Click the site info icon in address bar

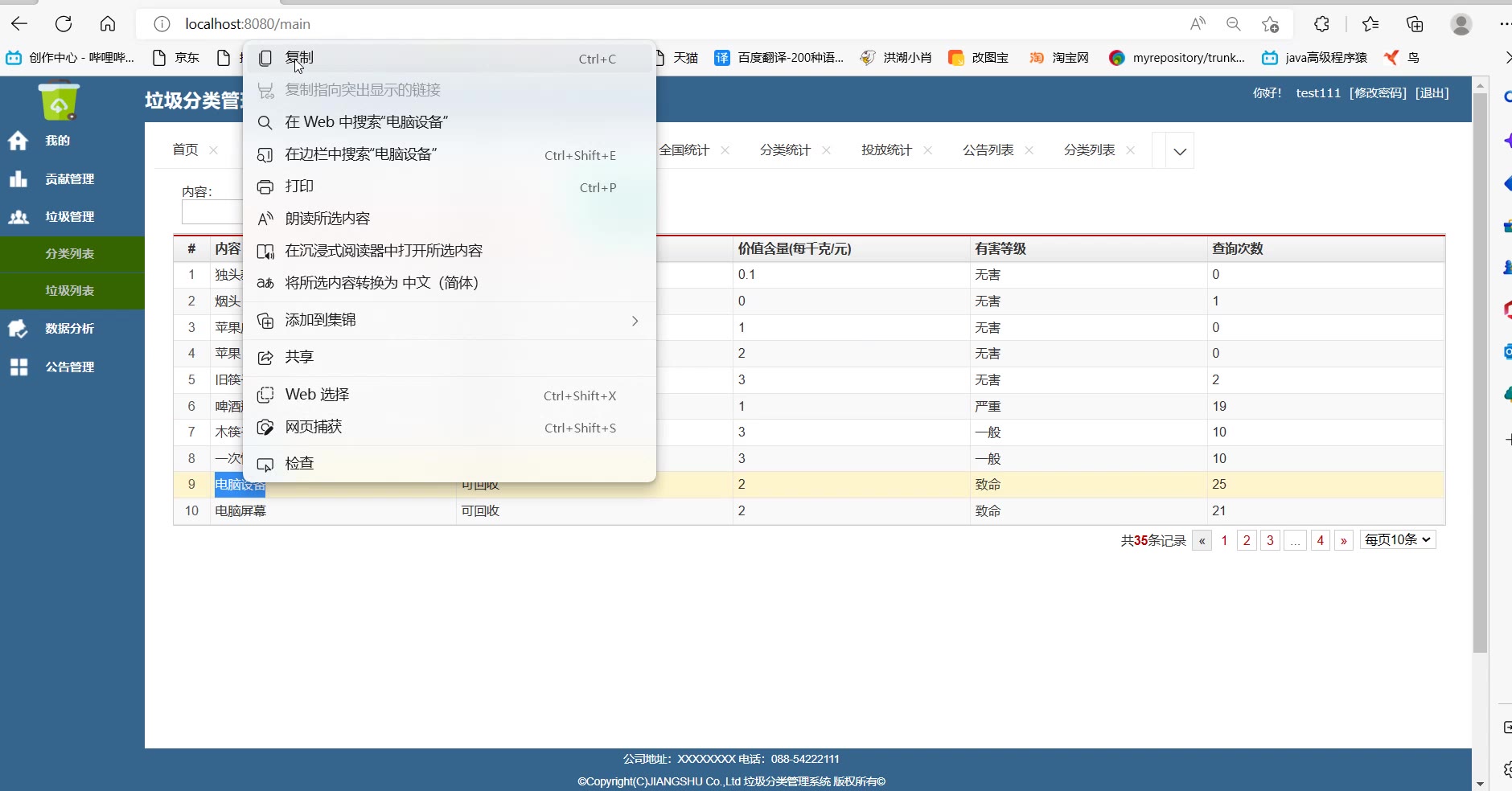pyautogui.click(x=162, y=24)
